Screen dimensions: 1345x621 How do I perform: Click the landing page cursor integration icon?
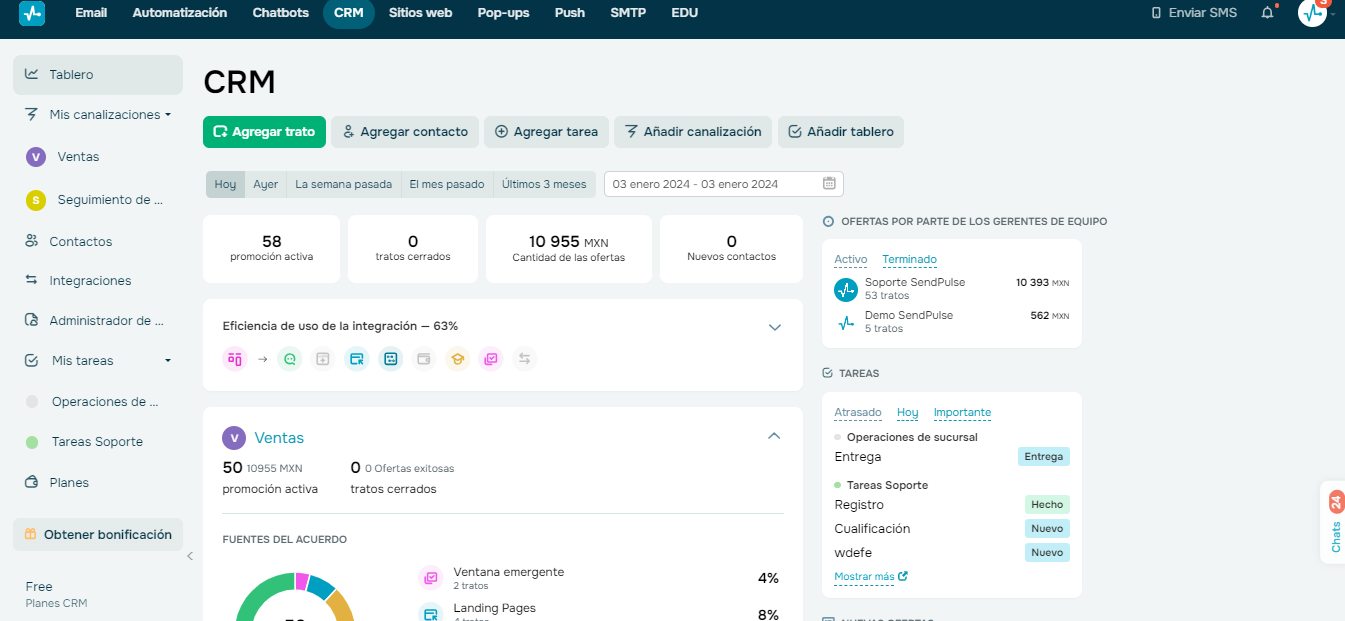pos(357,358)
